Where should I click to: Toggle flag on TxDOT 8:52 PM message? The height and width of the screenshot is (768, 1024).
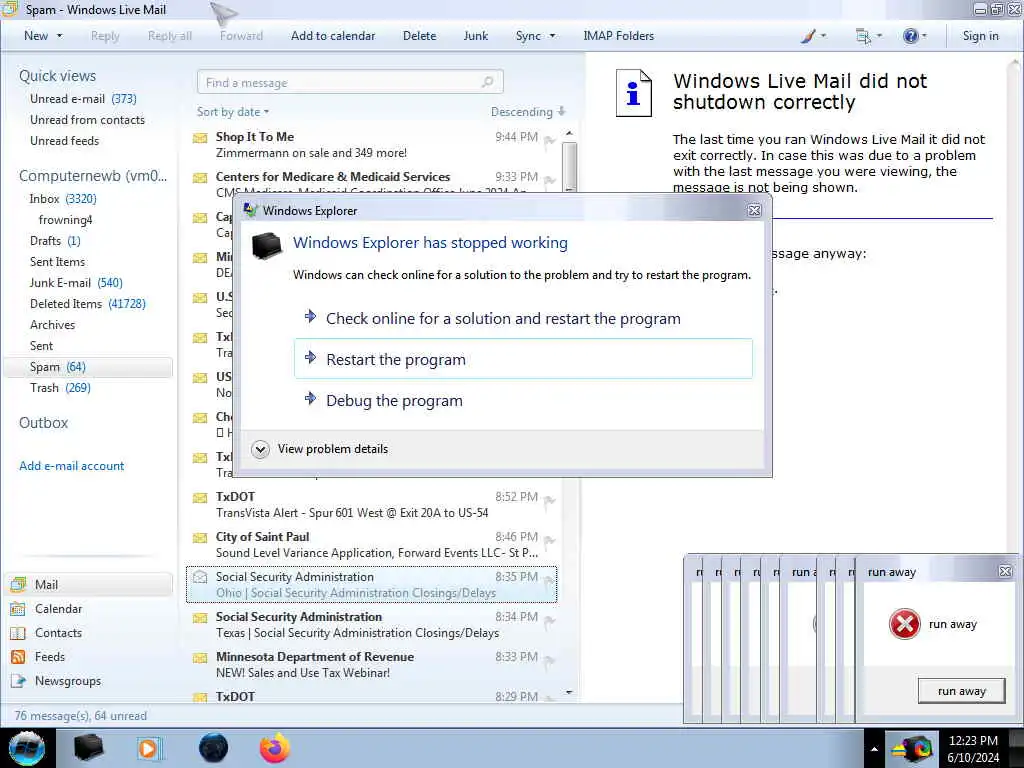[550, 500]
